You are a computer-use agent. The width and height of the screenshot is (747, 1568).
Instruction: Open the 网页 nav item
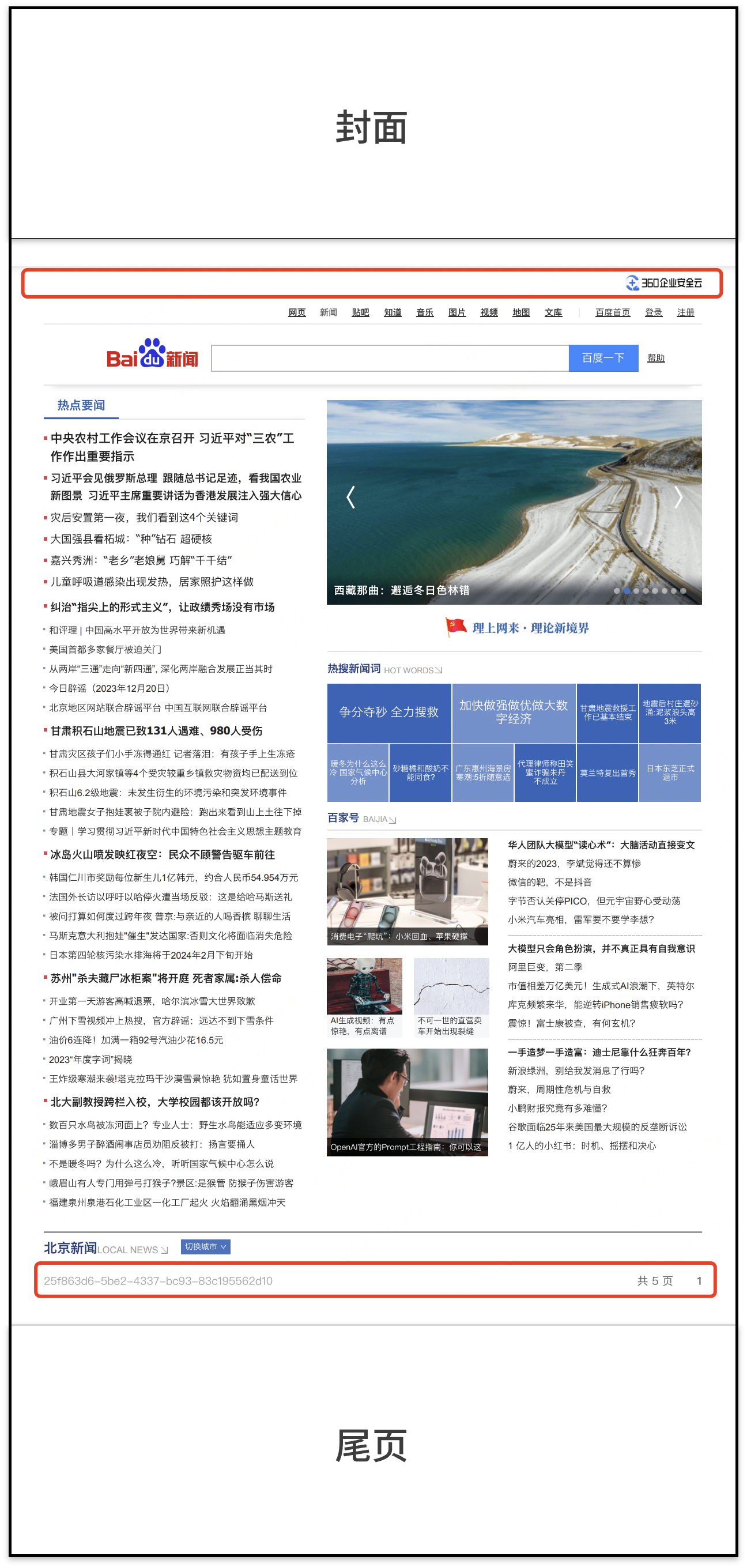297,312
